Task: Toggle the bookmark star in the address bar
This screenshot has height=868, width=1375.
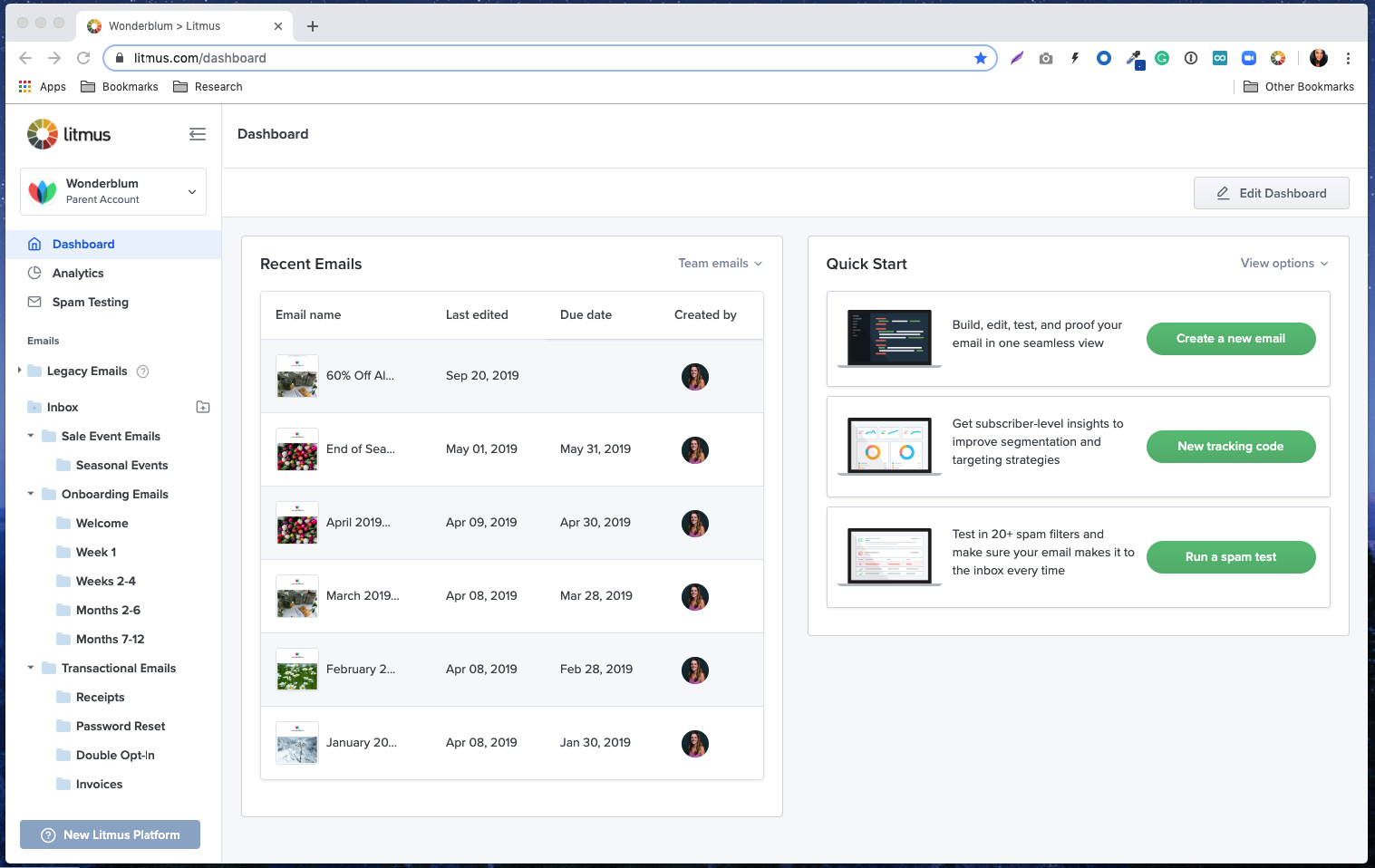Action: tap(980, 57)
